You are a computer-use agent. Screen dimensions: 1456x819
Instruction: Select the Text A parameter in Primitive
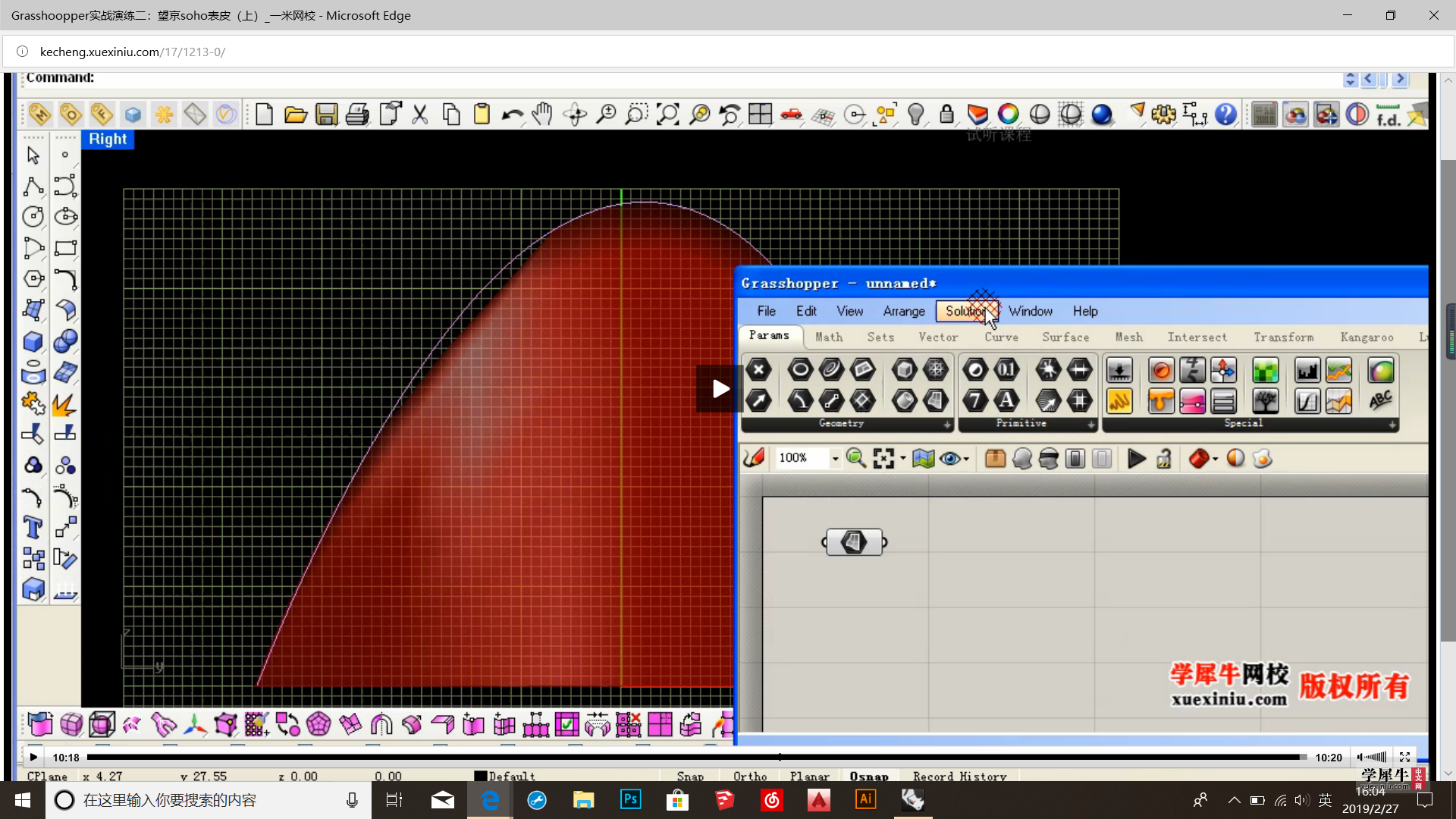(1006, 400)
